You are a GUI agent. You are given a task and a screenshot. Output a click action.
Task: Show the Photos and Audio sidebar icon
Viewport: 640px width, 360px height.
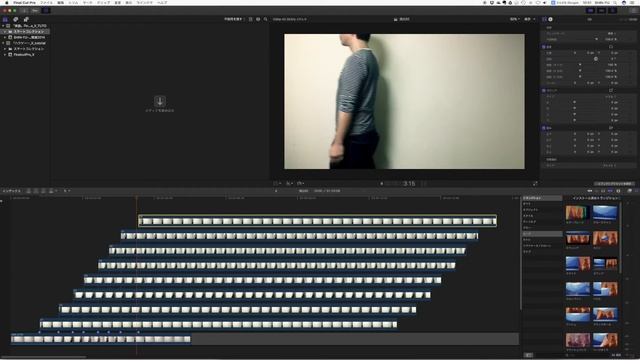coord(16,19)
